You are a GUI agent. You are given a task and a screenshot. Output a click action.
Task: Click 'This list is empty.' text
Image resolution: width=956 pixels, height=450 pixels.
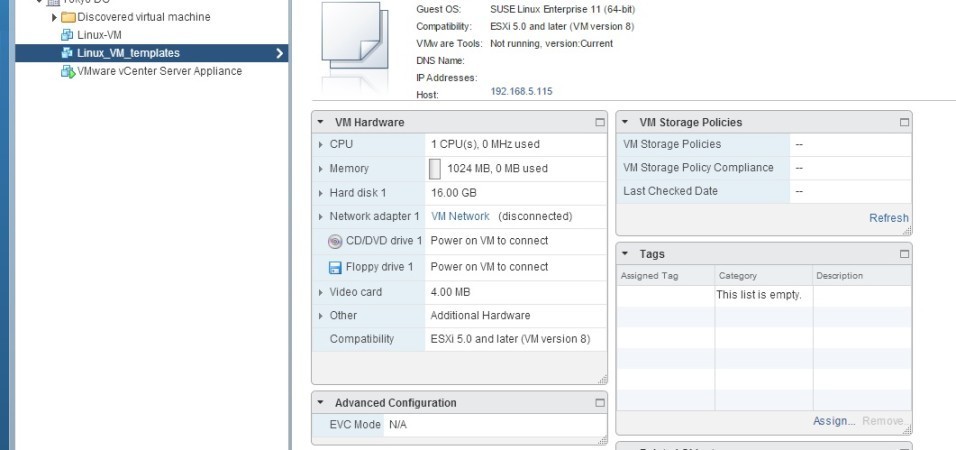point(758,295)
